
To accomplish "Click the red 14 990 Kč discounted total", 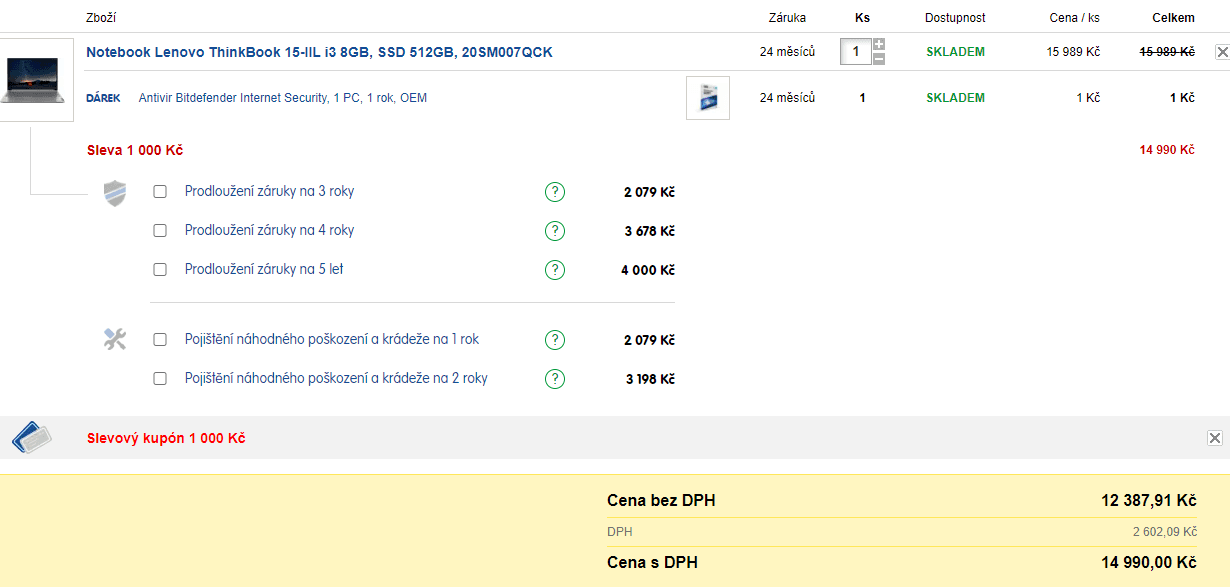I will pos(1167,150).
